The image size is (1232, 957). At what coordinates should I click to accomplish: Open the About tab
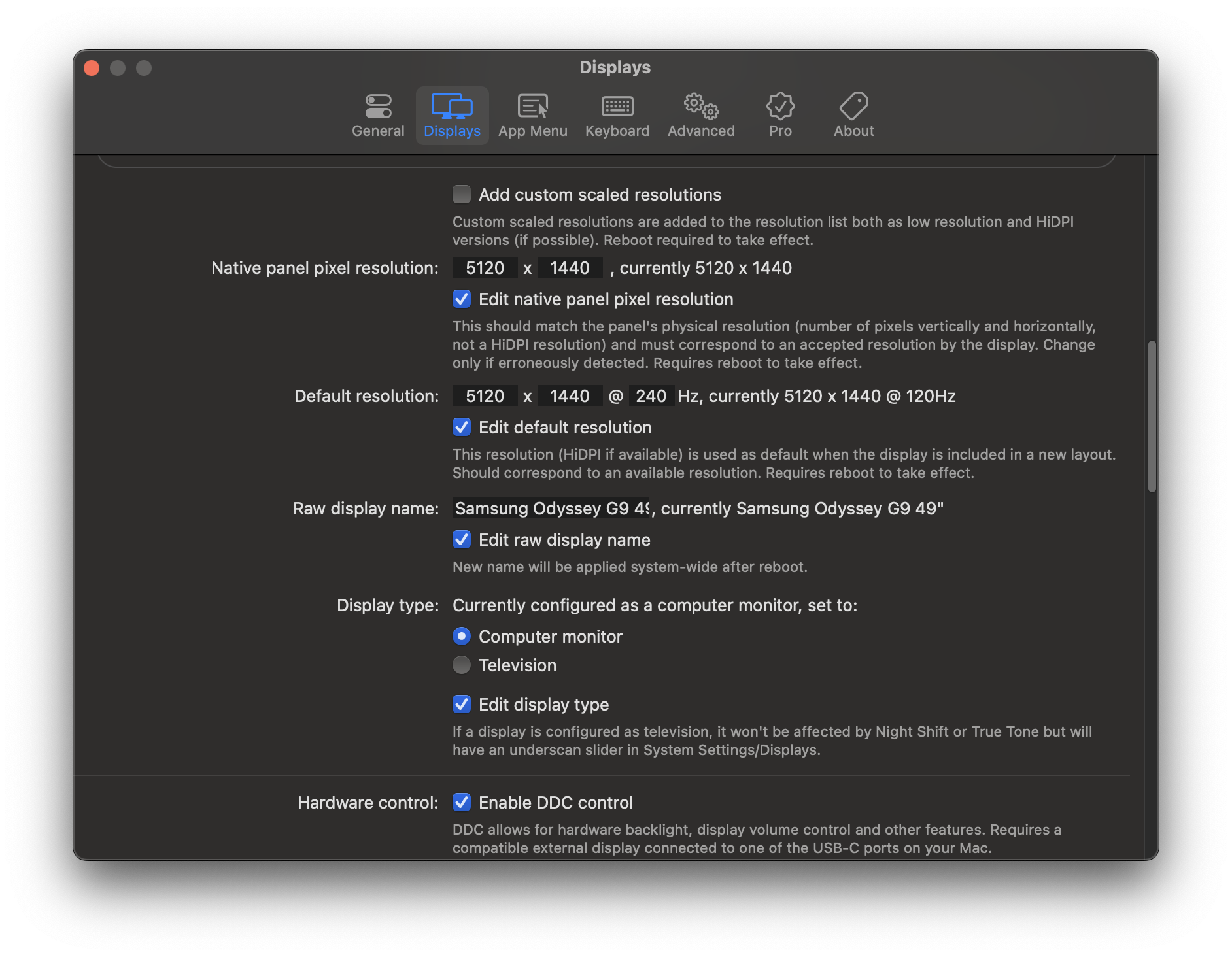point(853,116)
